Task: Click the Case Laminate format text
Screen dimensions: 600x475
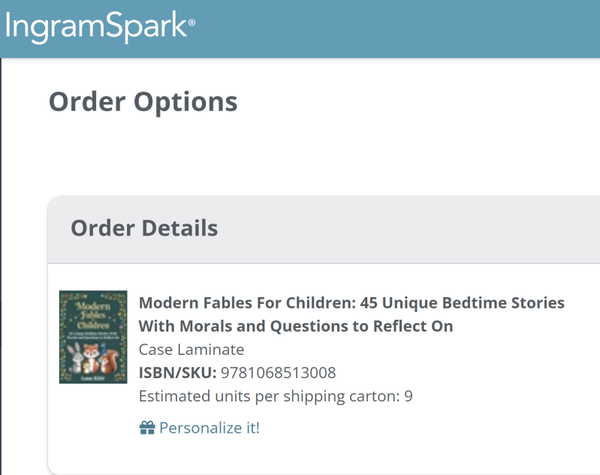Action: pos(191,349)
